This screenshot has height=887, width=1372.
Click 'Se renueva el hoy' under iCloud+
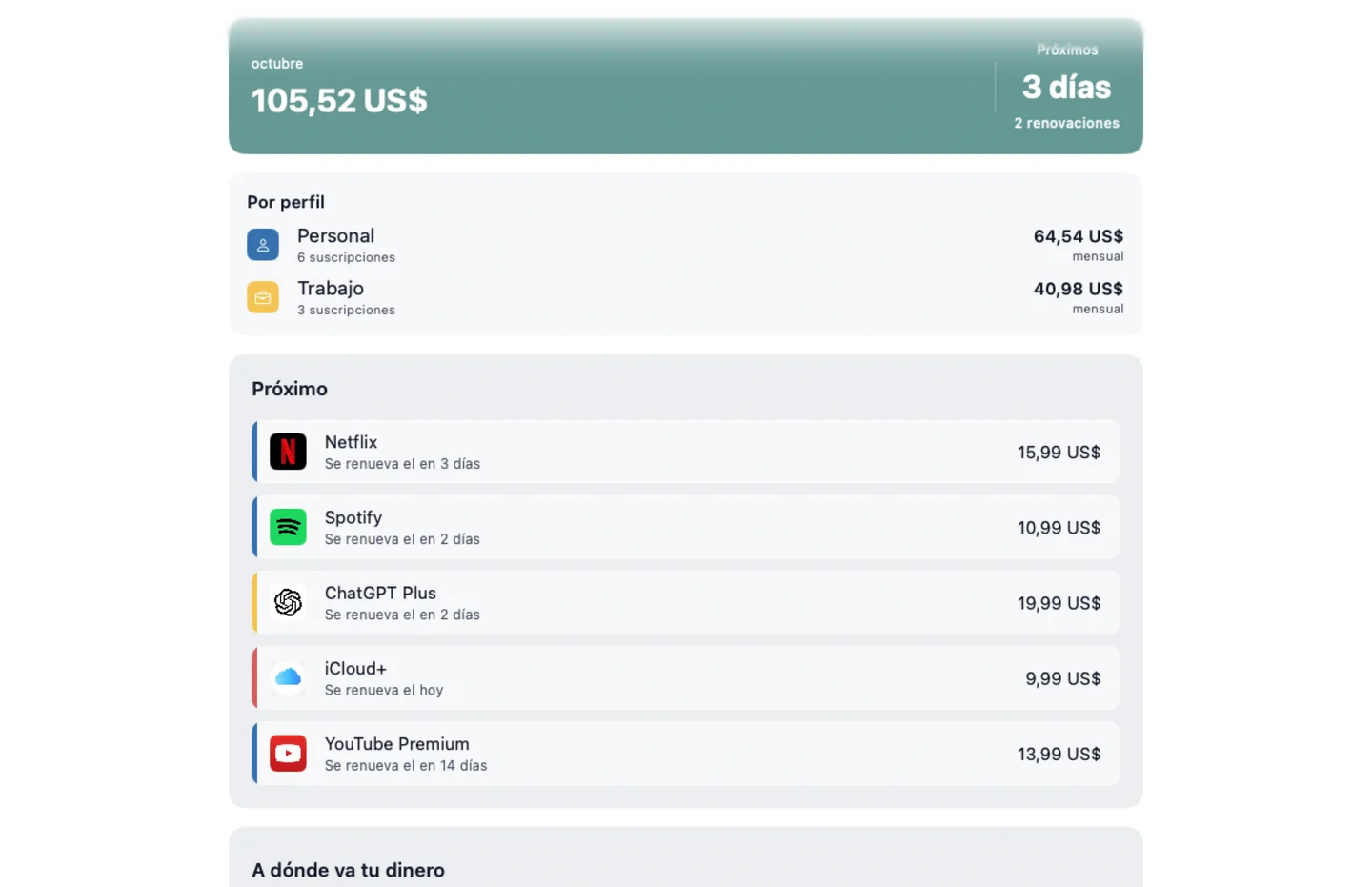point(384,690)
